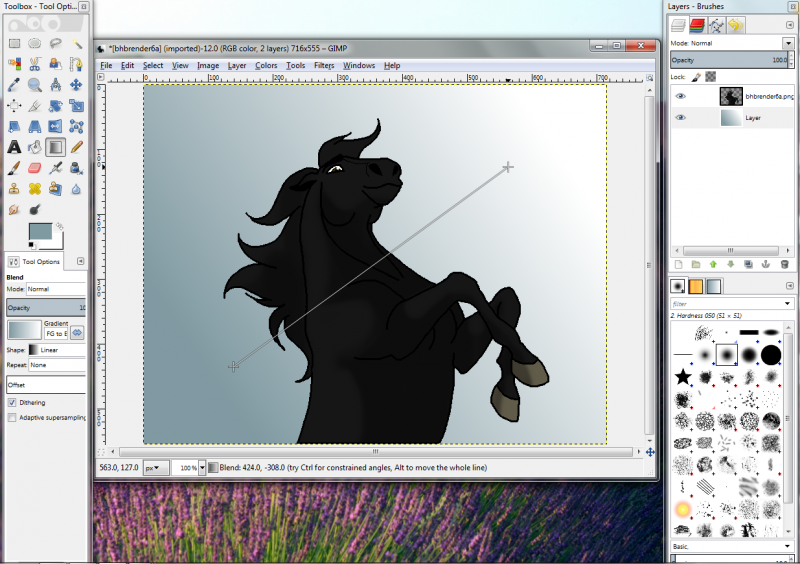This screenshot has width=800, height=564.
Task: Choose the Scale tool
Action: tap(77, 106)
